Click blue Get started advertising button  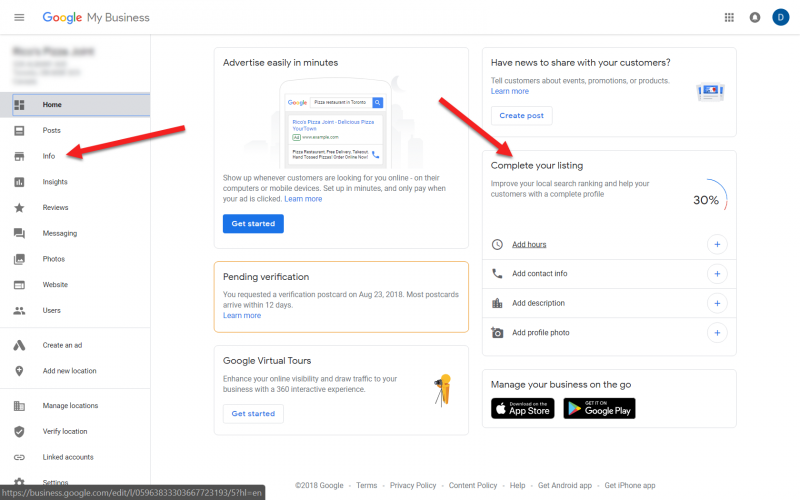click(253, 223)
